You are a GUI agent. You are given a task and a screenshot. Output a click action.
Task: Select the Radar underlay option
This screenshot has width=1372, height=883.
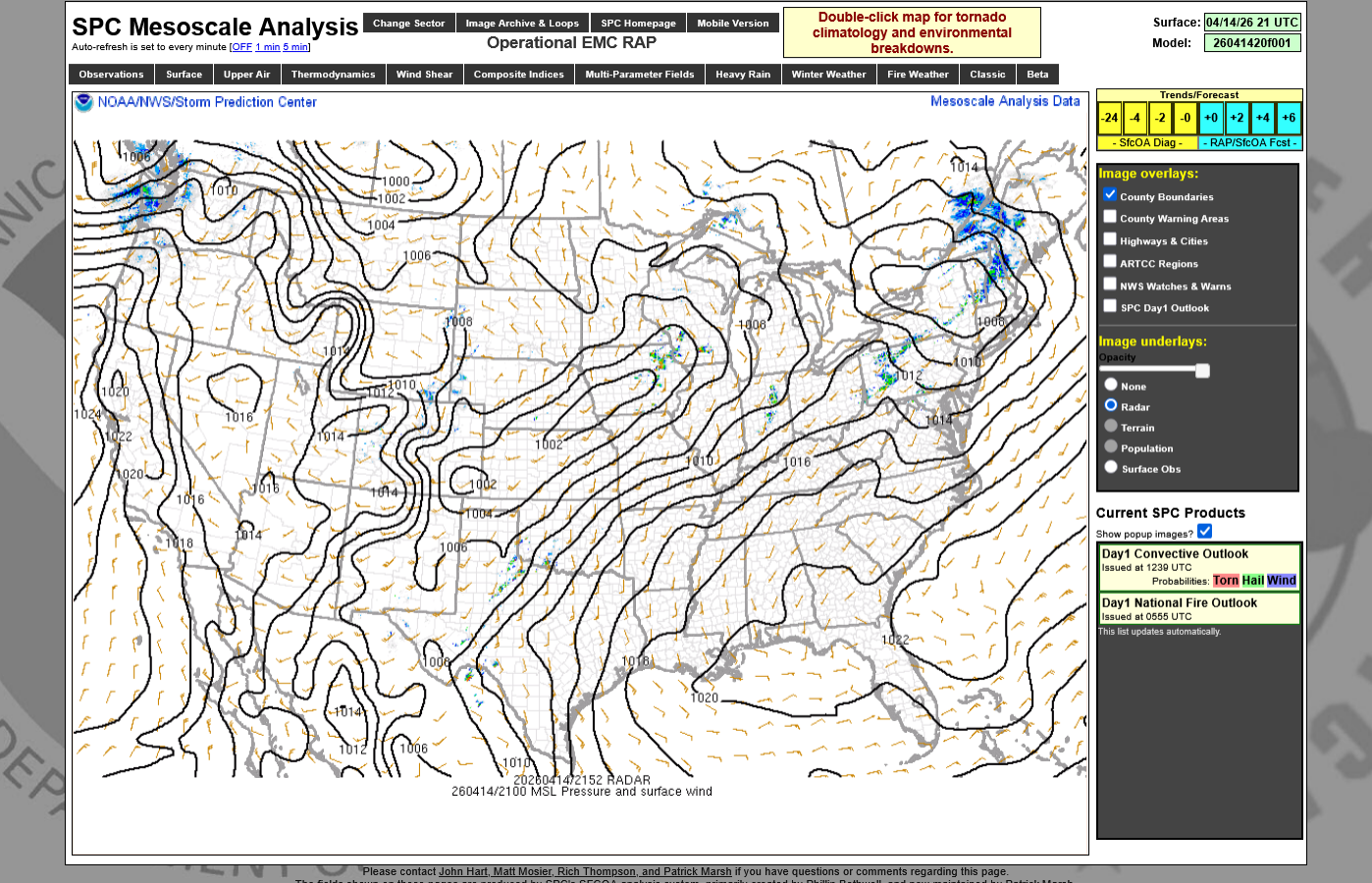pos(1111,405)
